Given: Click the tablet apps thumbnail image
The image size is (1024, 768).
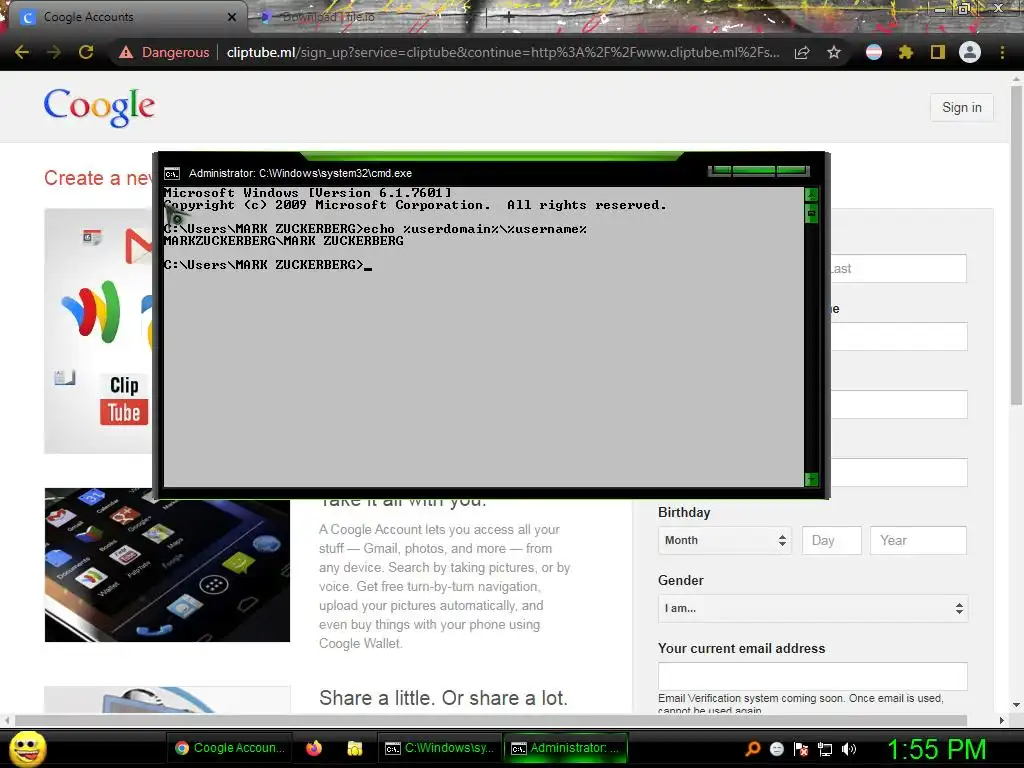Looking at the screenshot, I should point(167,565).
